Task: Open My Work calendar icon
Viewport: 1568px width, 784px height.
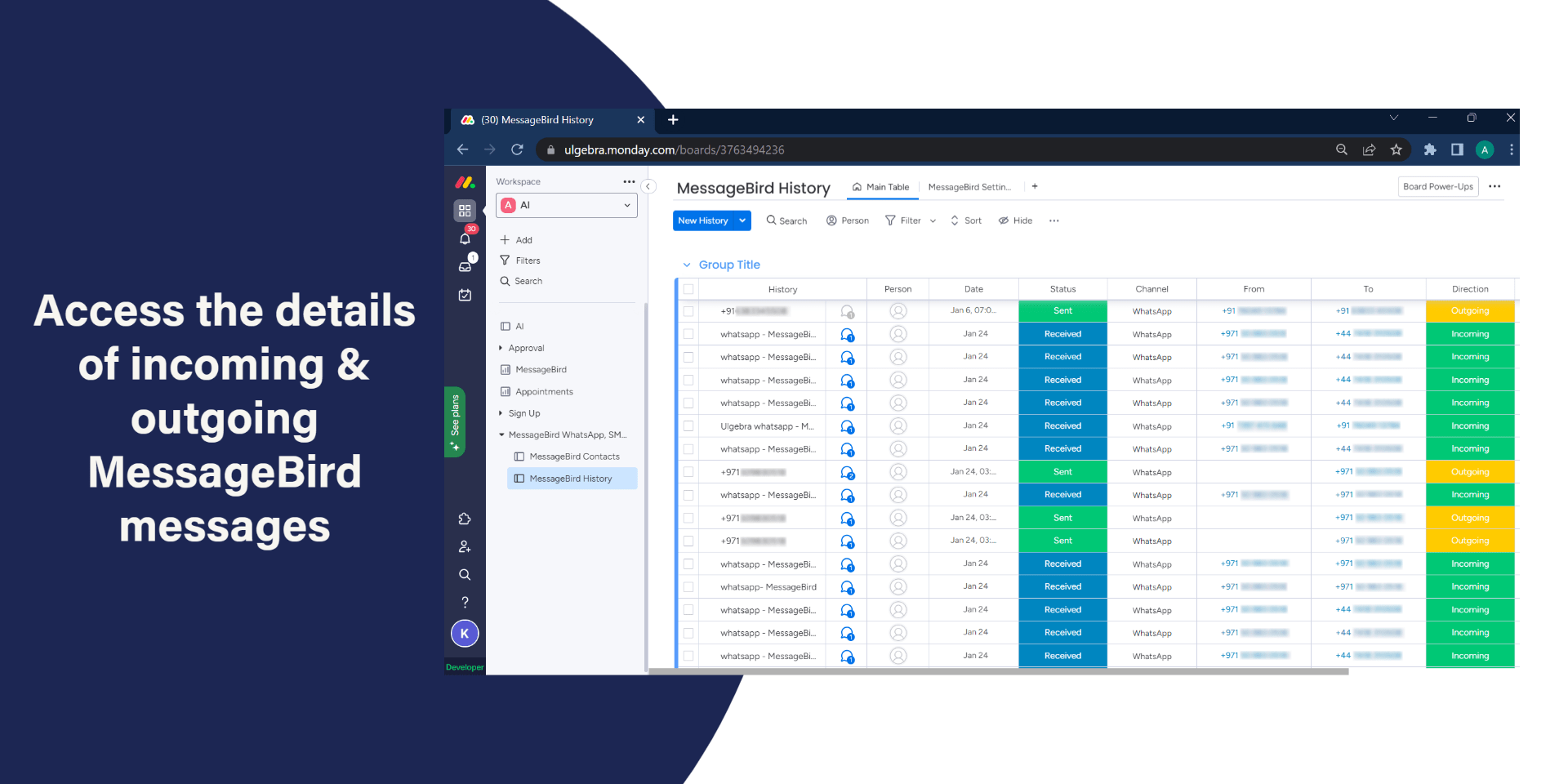Action: tap(465, 295)
